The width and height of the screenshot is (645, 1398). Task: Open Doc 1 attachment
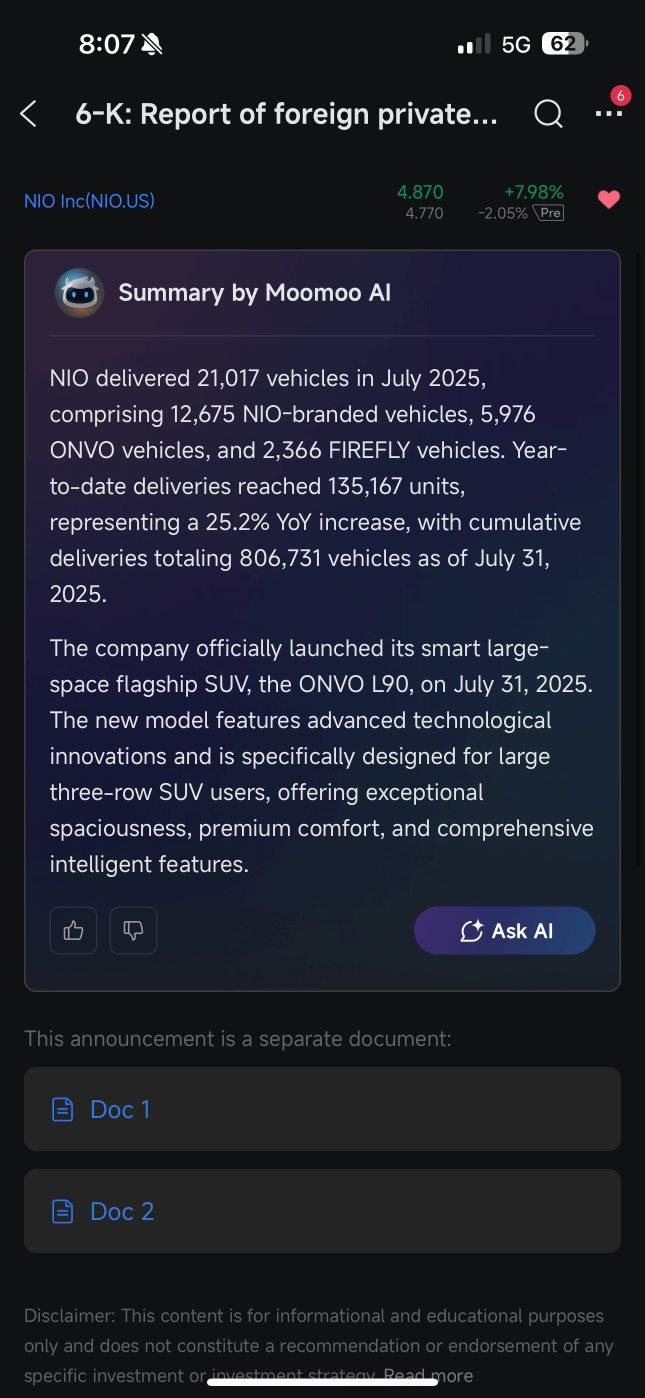tap(322, 1109)
